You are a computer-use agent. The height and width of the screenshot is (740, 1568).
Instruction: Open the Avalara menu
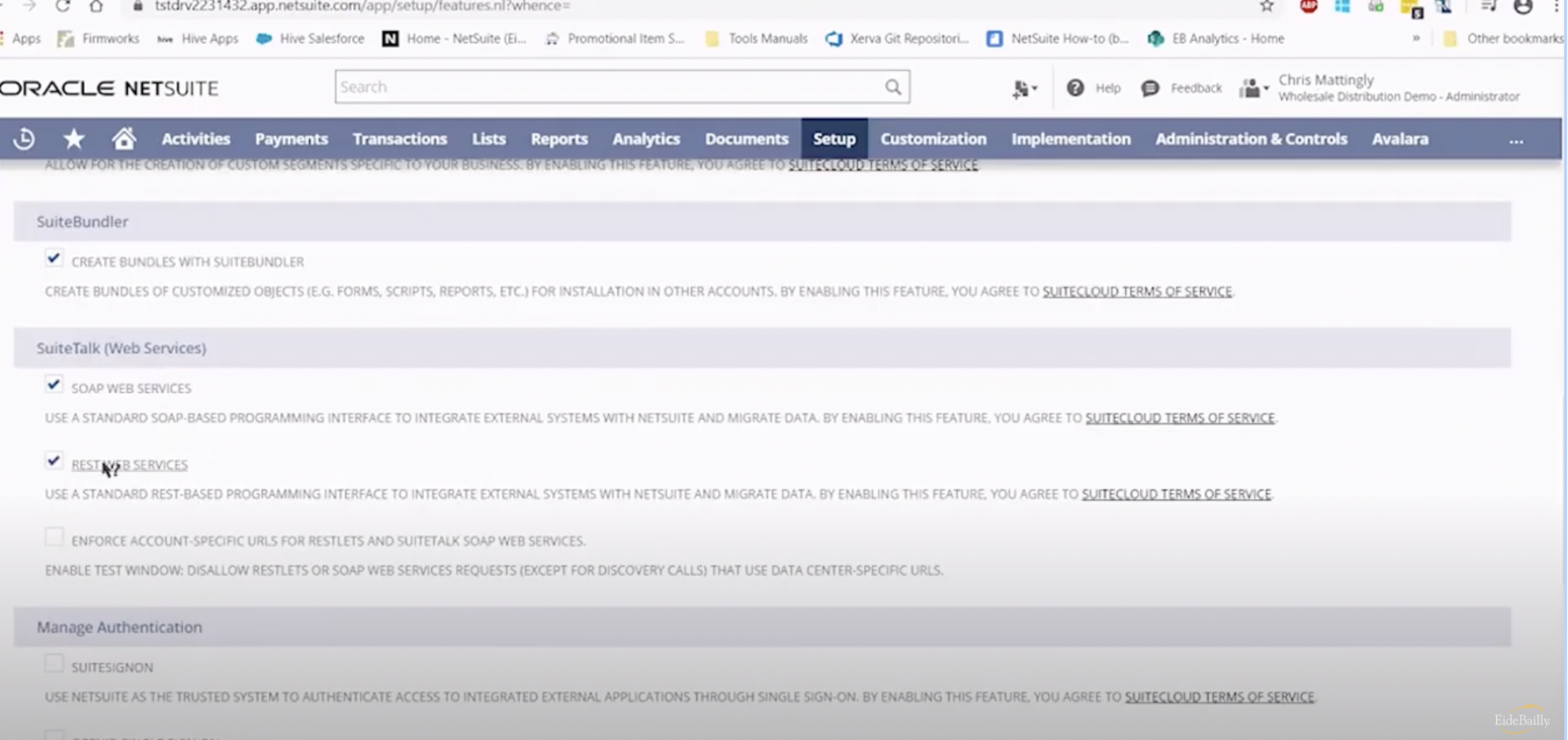point(1400,139)
